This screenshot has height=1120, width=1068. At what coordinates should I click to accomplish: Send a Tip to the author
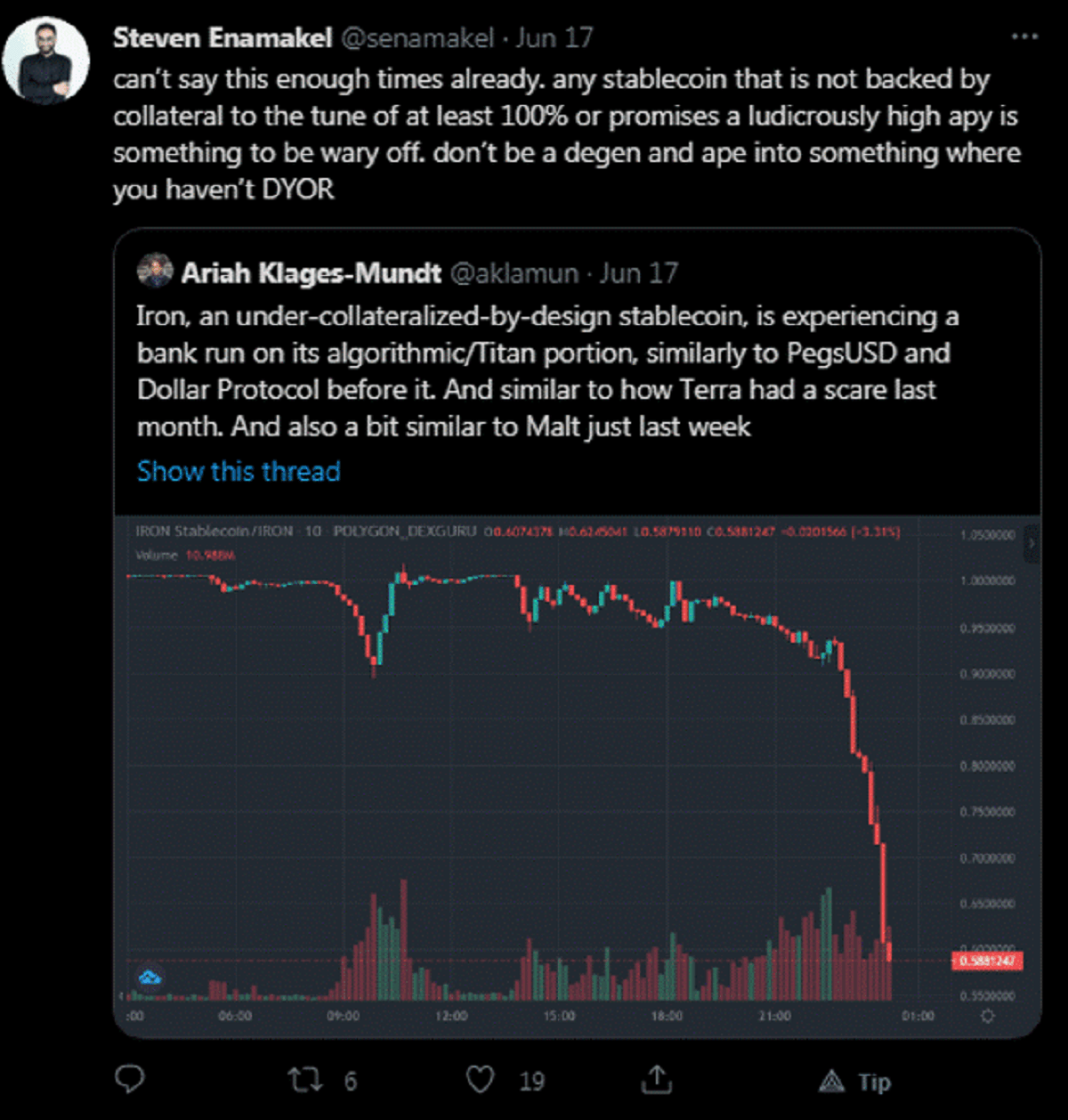pyautogui.click(x=856, y=1082)
